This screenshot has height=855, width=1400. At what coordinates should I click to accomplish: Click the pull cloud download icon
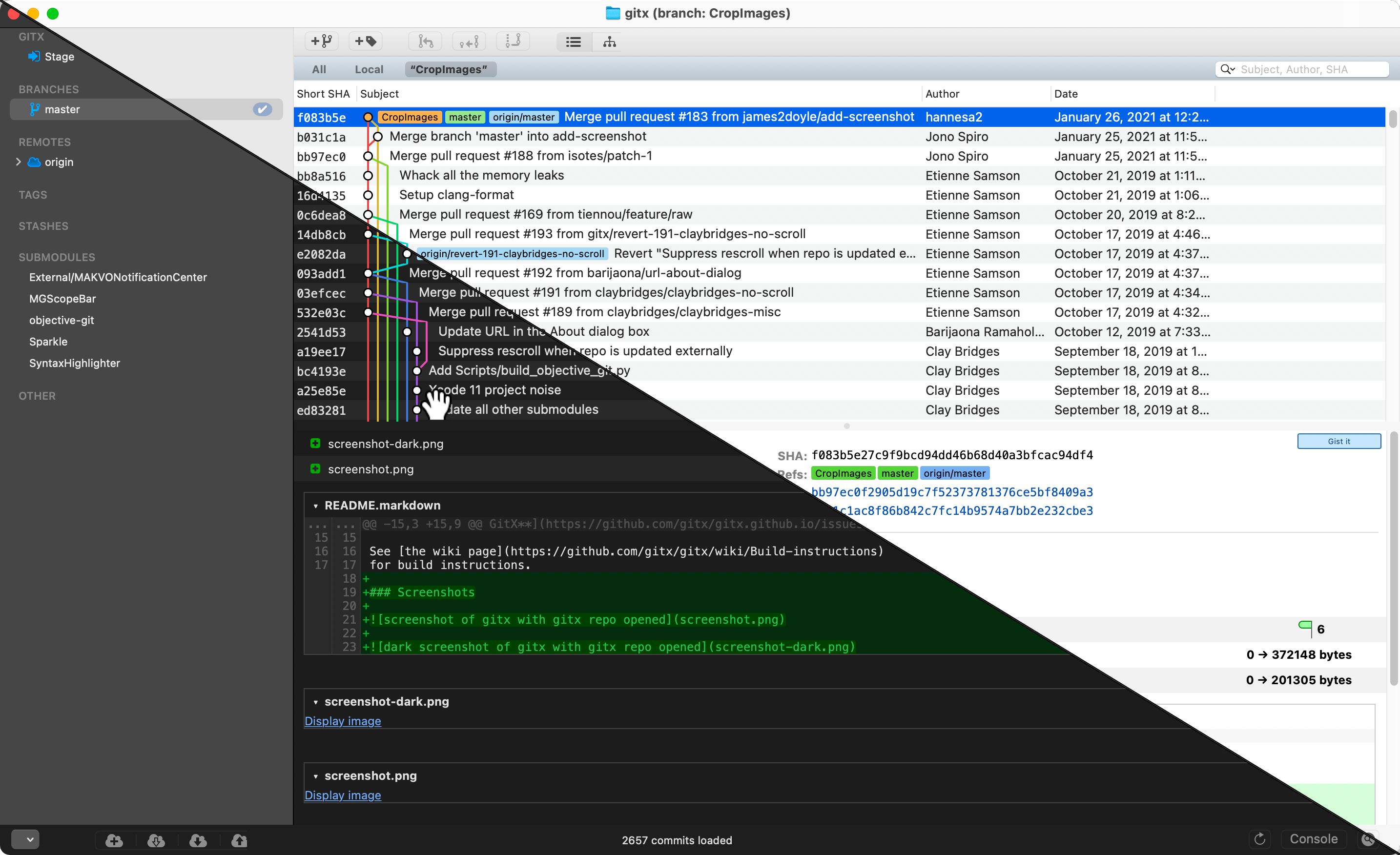(x=198, y=840)
